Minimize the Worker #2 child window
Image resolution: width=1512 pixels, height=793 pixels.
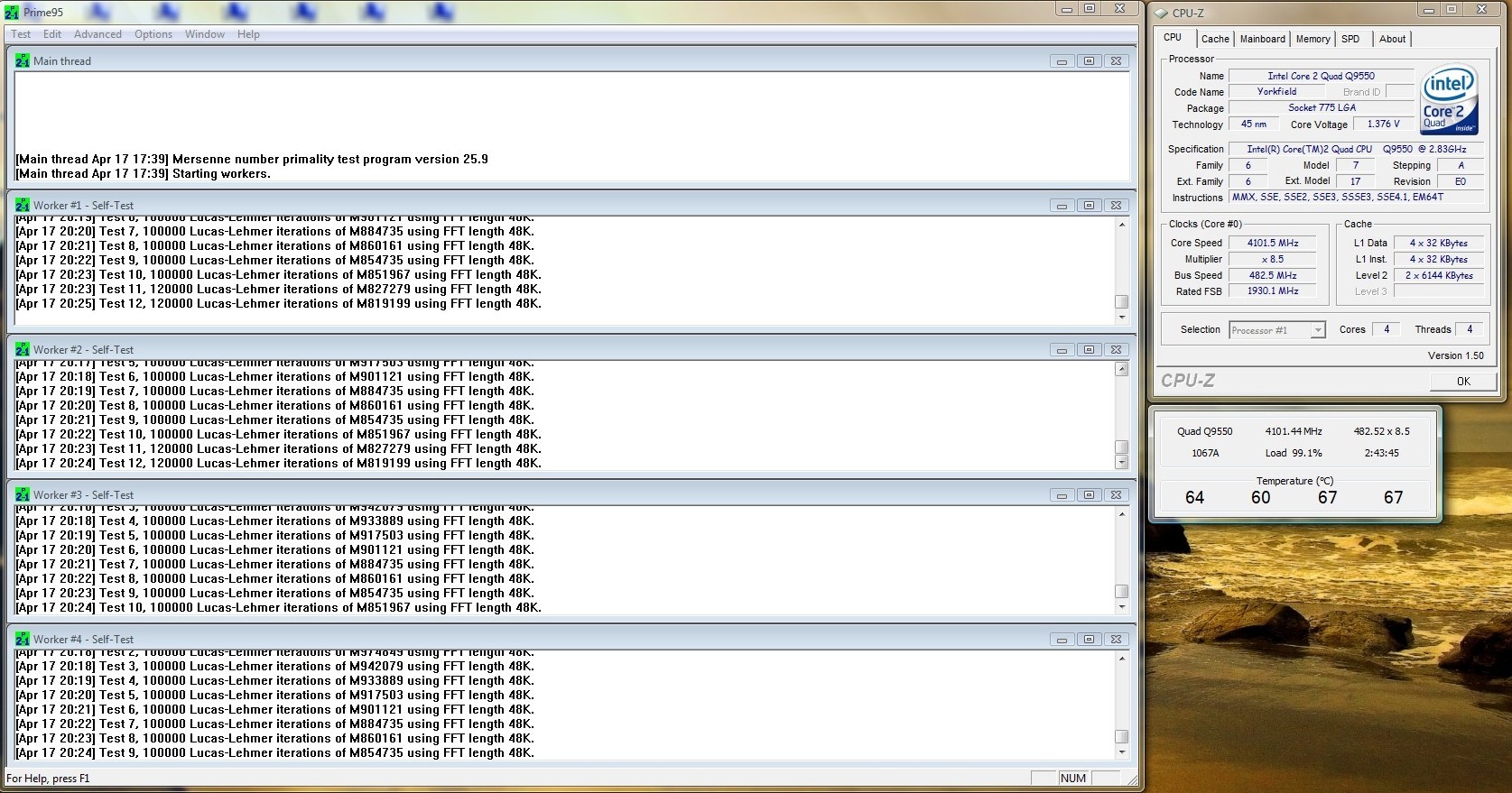(1062, 350)
